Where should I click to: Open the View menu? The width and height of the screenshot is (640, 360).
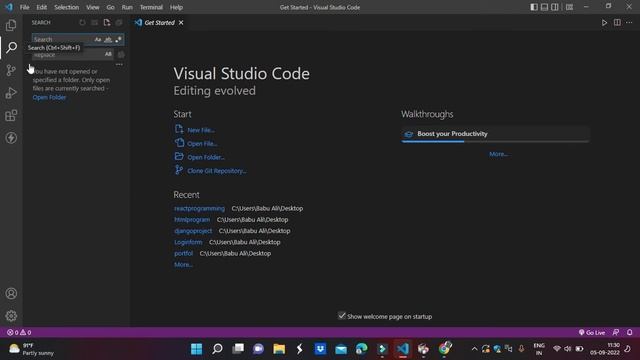[x=93, y=7]
